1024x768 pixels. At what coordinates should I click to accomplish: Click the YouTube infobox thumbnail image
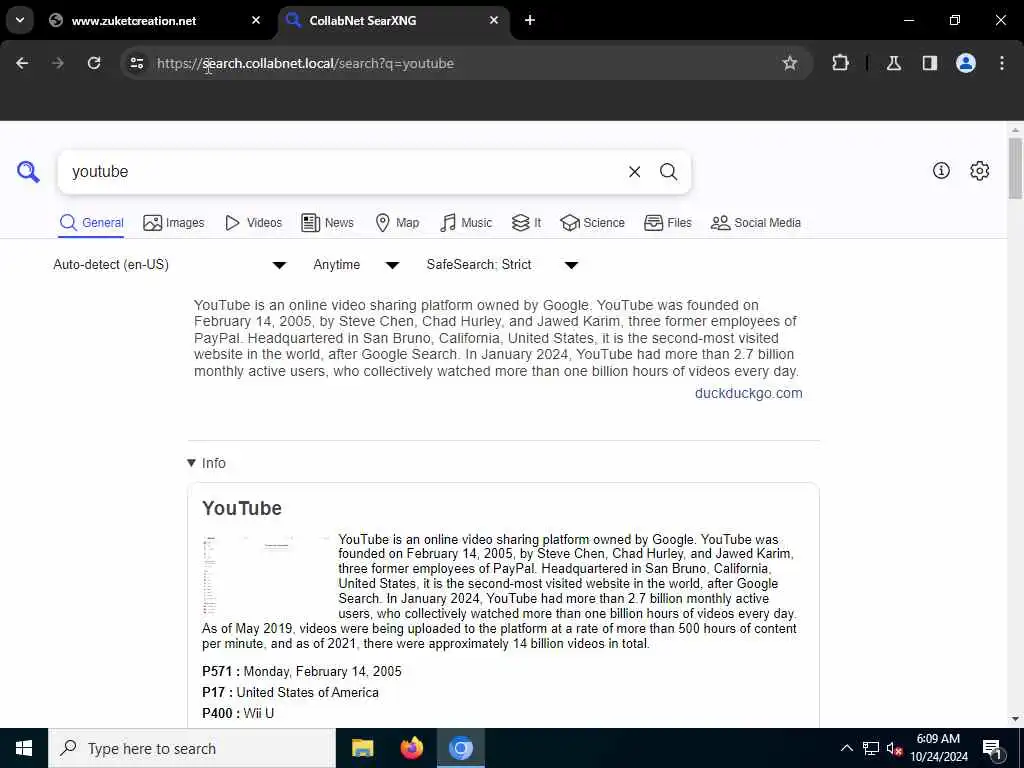click(266, 575)
